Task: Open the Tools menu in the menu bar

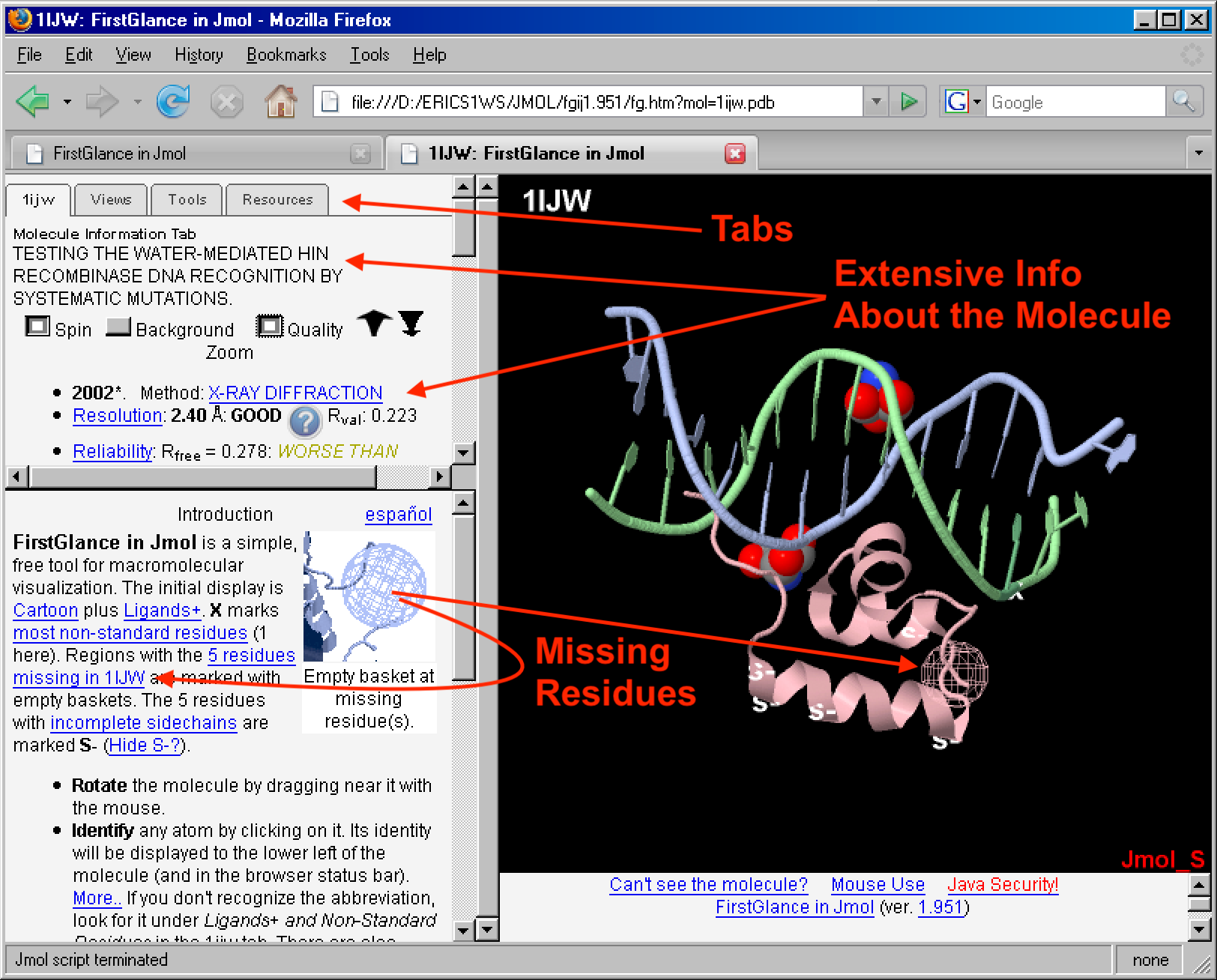Action: coord(370,55)
